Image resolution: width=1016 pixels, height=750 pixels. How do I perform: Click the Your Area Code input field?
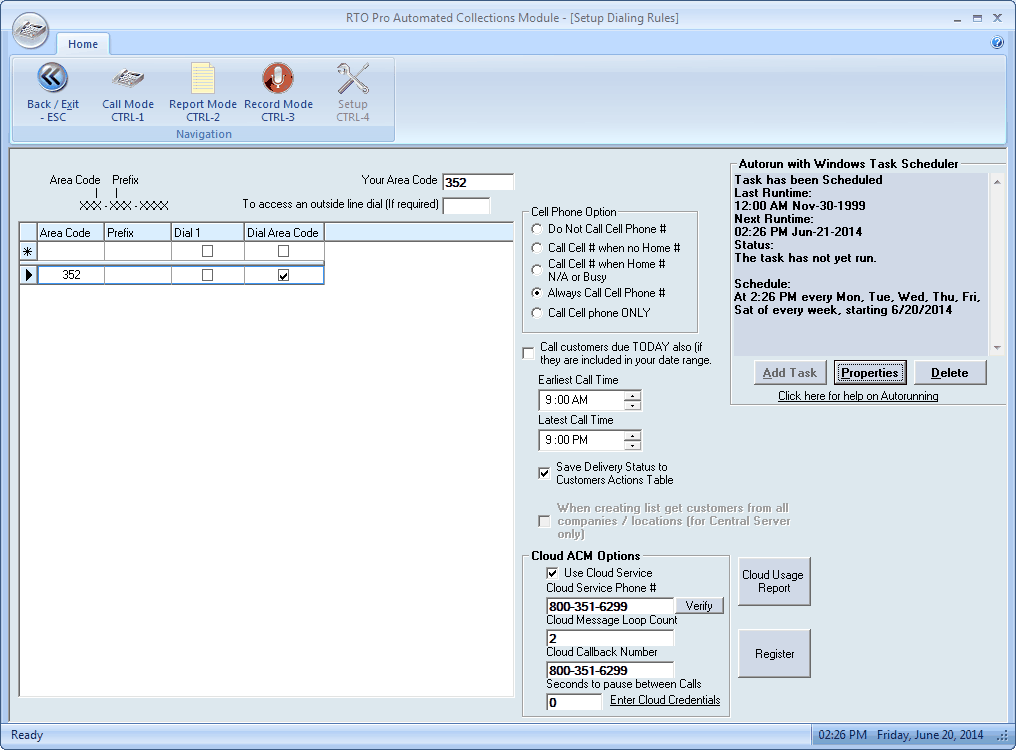click(477, 182)
